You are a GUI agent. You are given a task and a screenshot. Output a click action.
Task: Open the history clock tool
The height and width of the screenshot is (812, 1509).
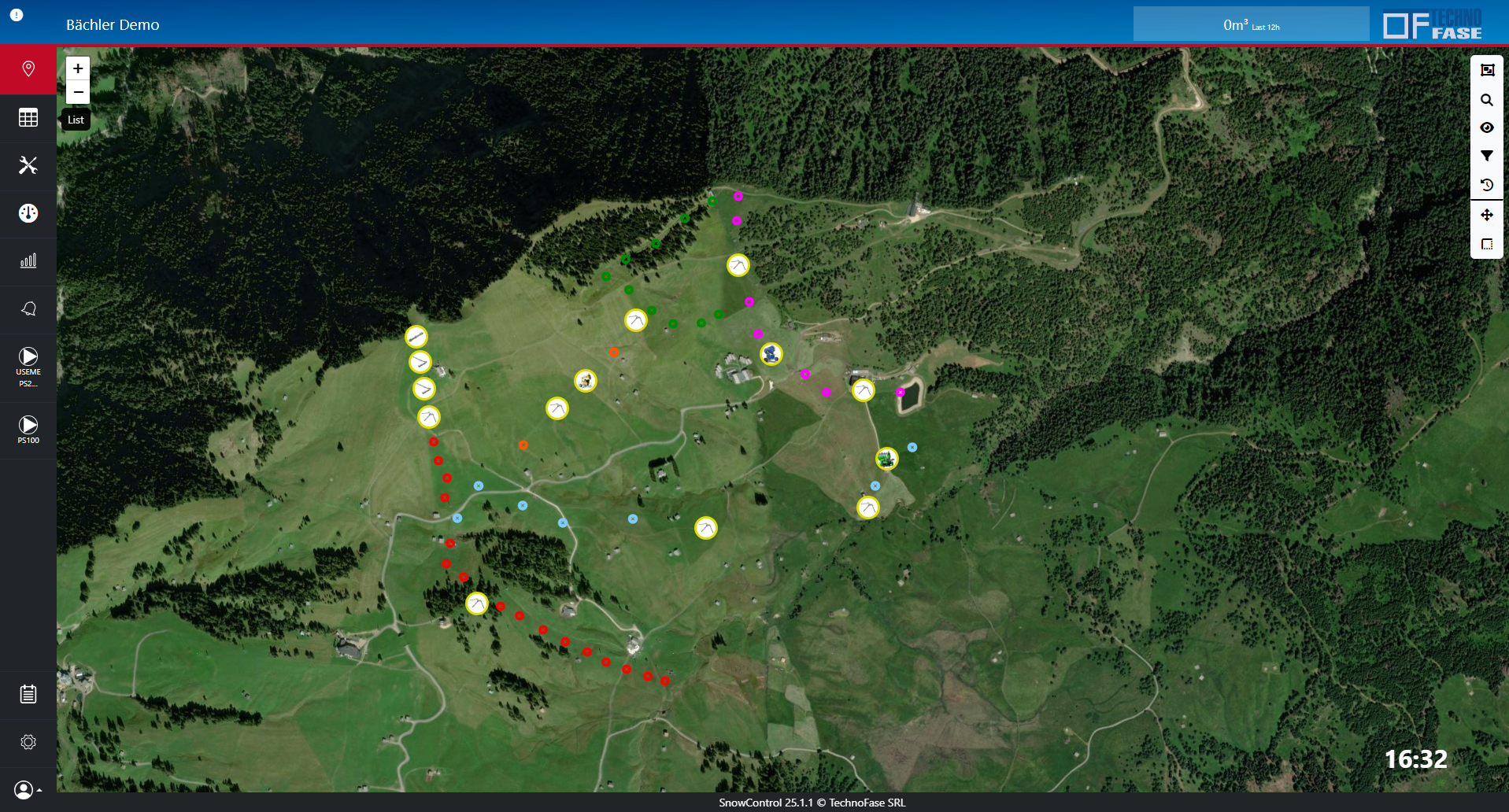tap(1486, 185)
